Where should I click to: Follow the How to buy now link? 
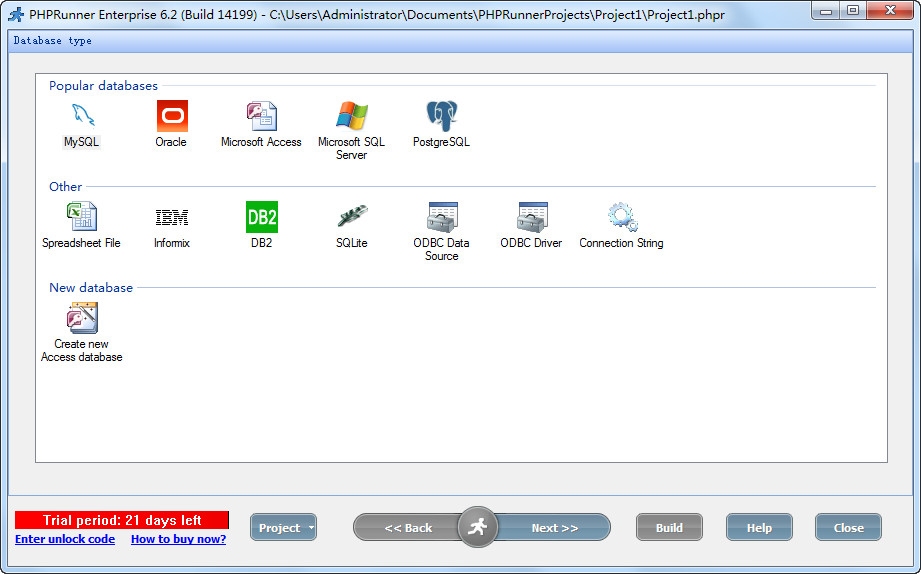178,540
